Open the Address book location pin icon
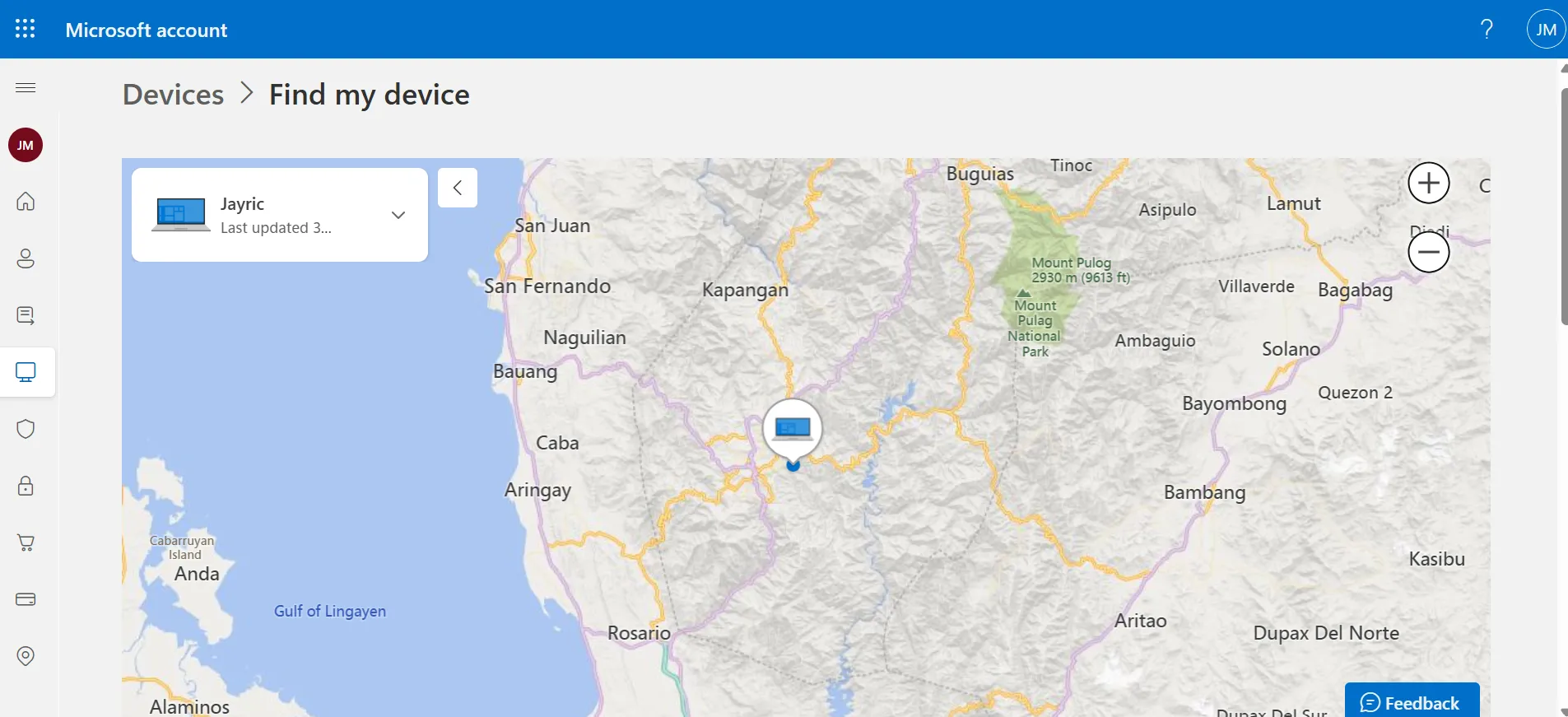The image size is (1568, 717). point(26,656)
